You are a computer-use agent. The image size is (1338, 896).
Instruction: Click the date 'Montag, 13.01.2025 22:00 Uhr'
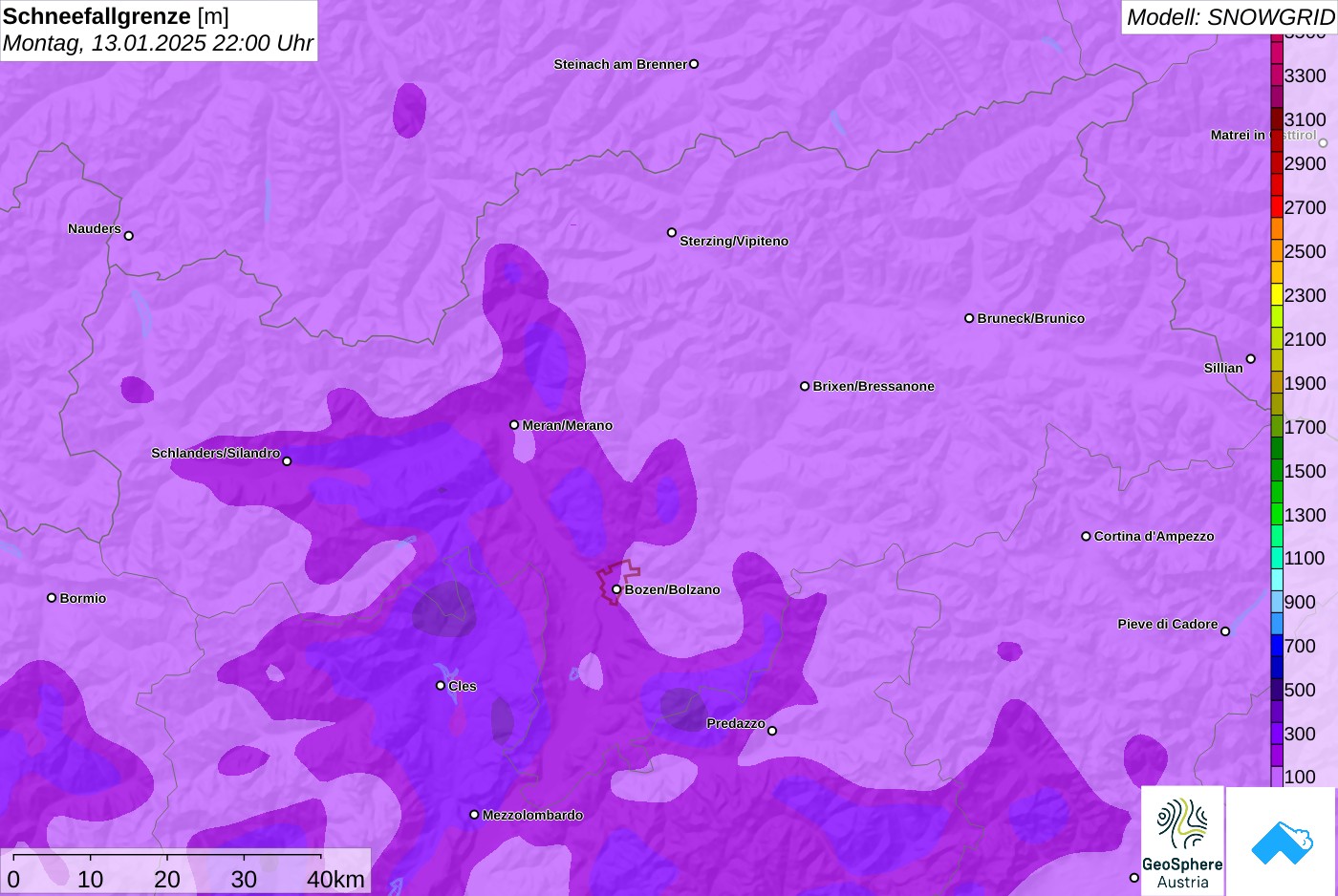tap(158, 43)
